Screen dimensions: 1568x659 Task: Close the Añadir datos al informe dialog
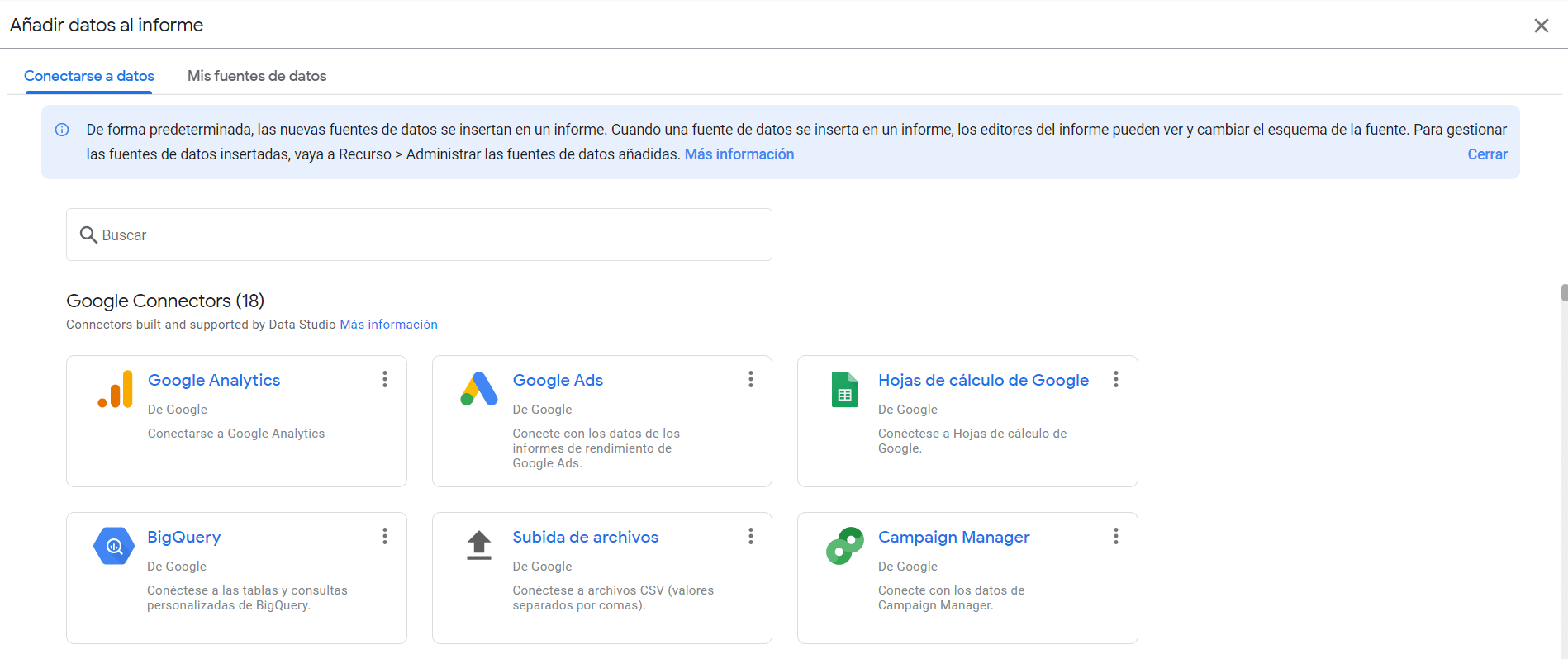pyautogui.click(x=1542, y=26)
